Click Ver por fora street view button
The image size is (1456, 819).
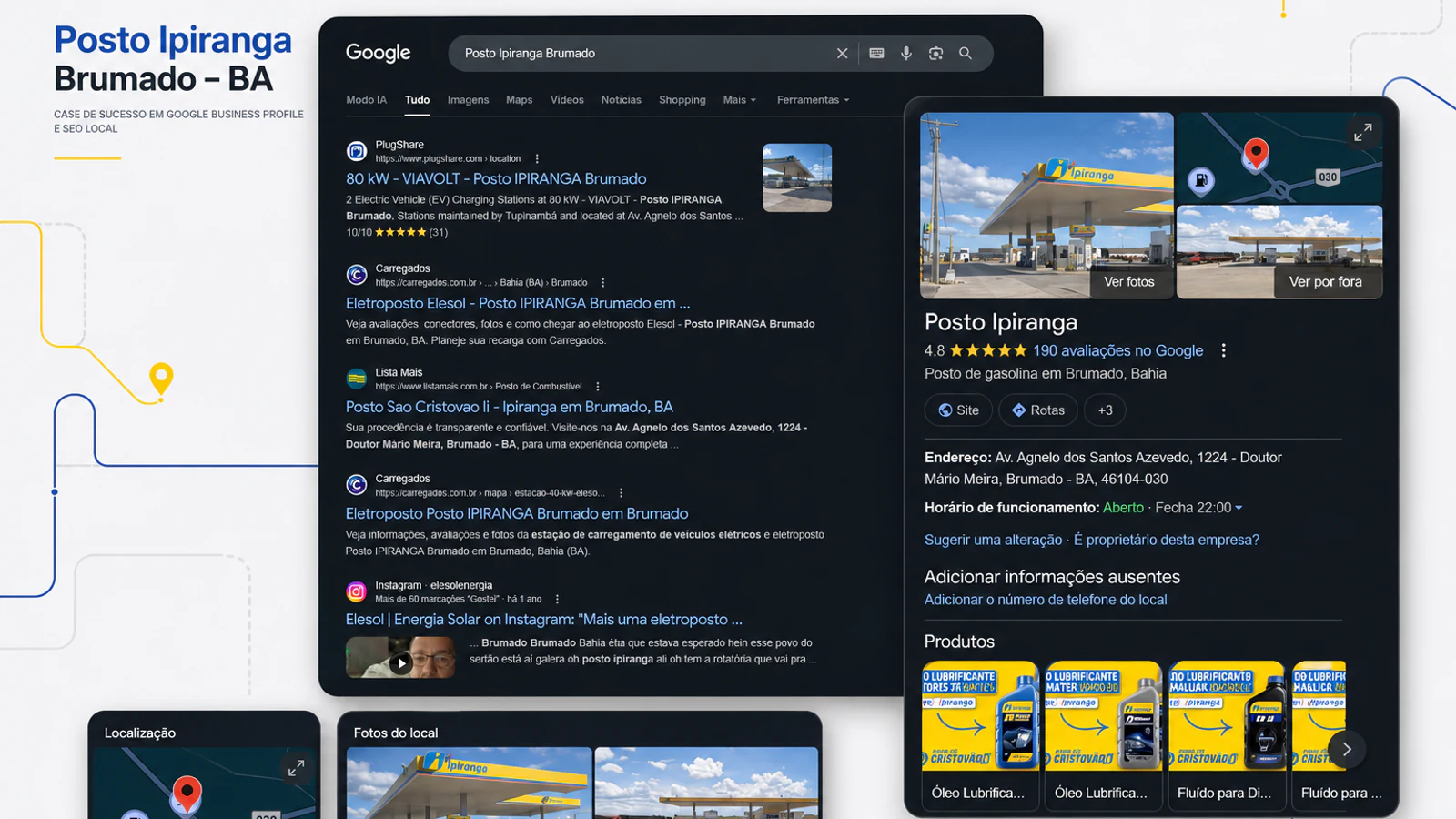tap(1325, 282)
